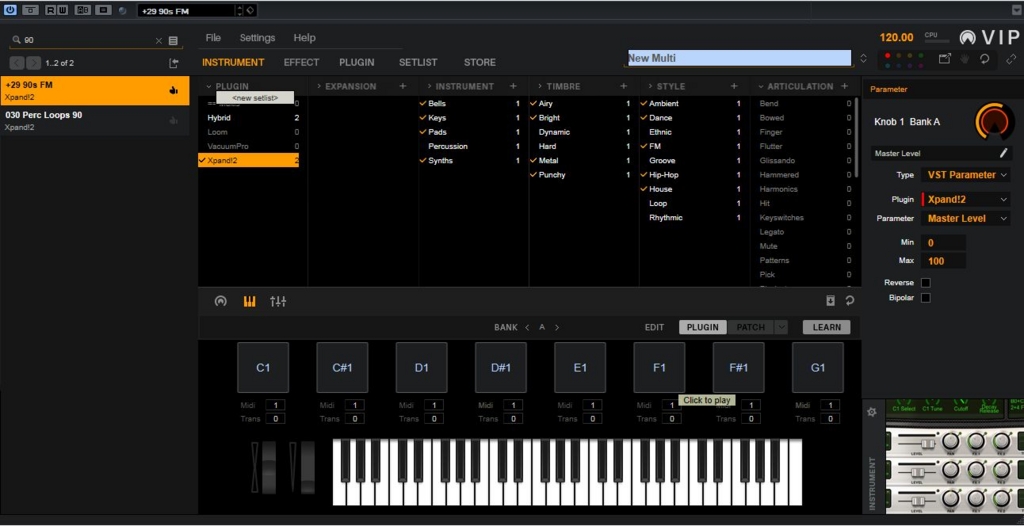Clear search text with the X icon

159,41
